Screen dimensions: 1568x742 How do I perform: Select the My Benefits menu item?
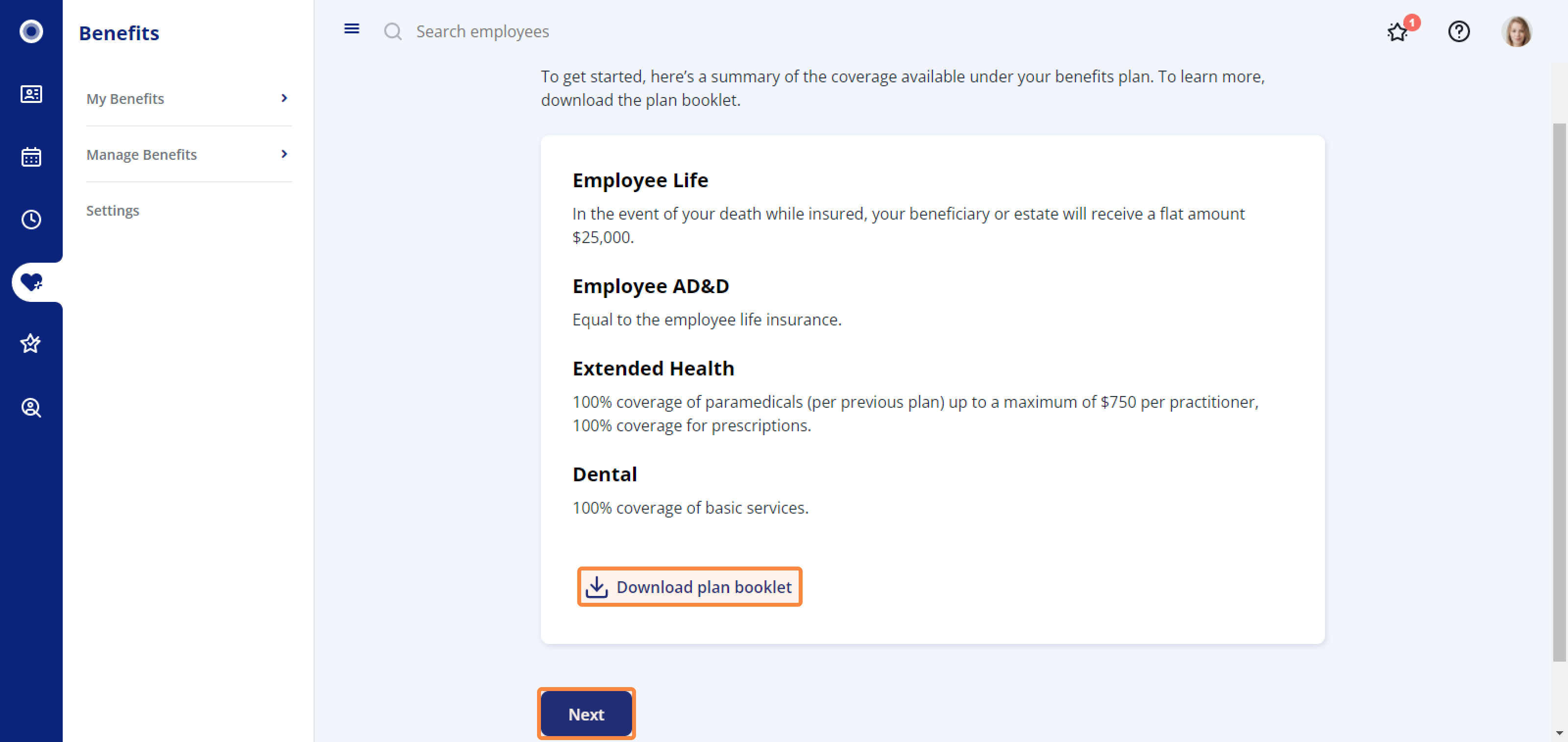(189, 98)
